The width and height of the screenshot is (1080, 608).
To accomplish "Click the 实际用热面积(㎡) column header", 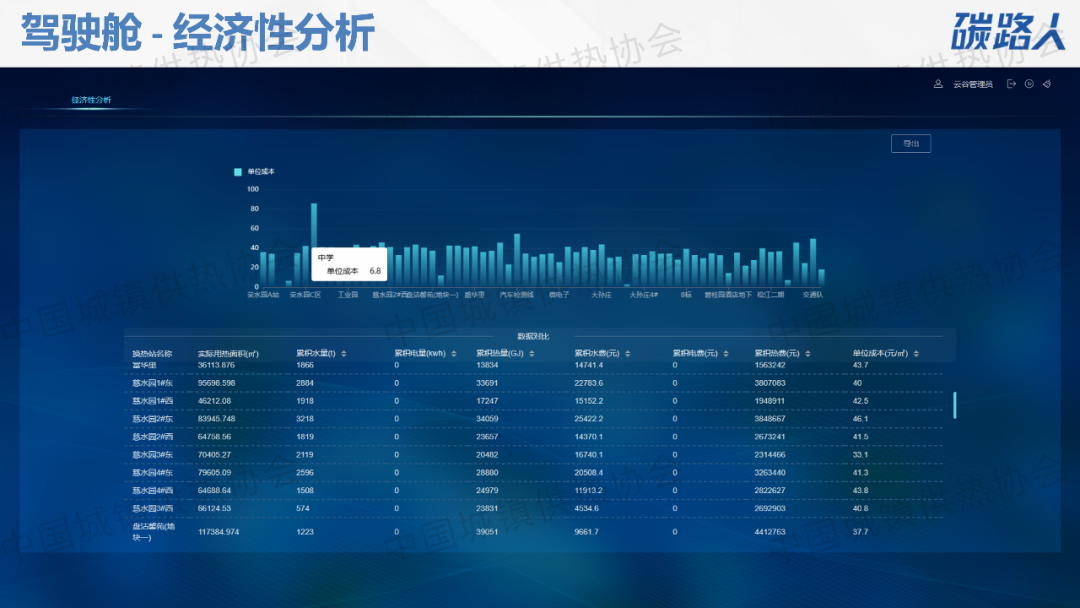I will click(x=228, y=353).
